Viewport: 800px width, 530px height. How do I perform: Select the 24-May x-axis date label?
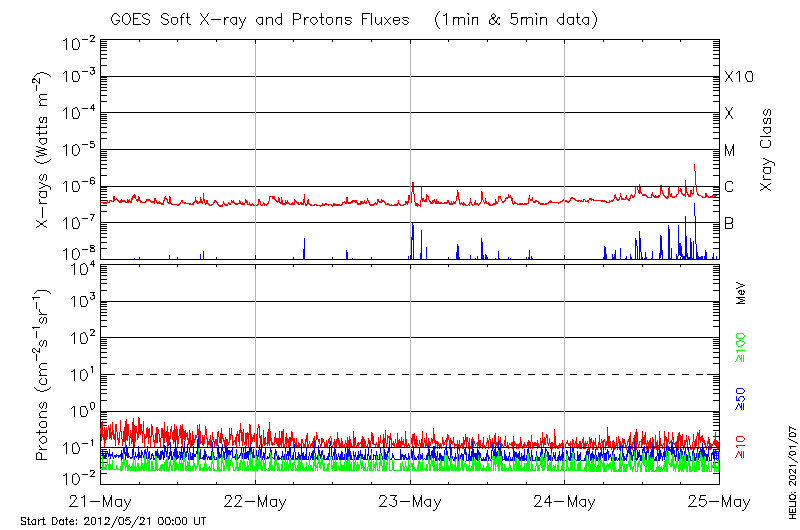[565, 501]
